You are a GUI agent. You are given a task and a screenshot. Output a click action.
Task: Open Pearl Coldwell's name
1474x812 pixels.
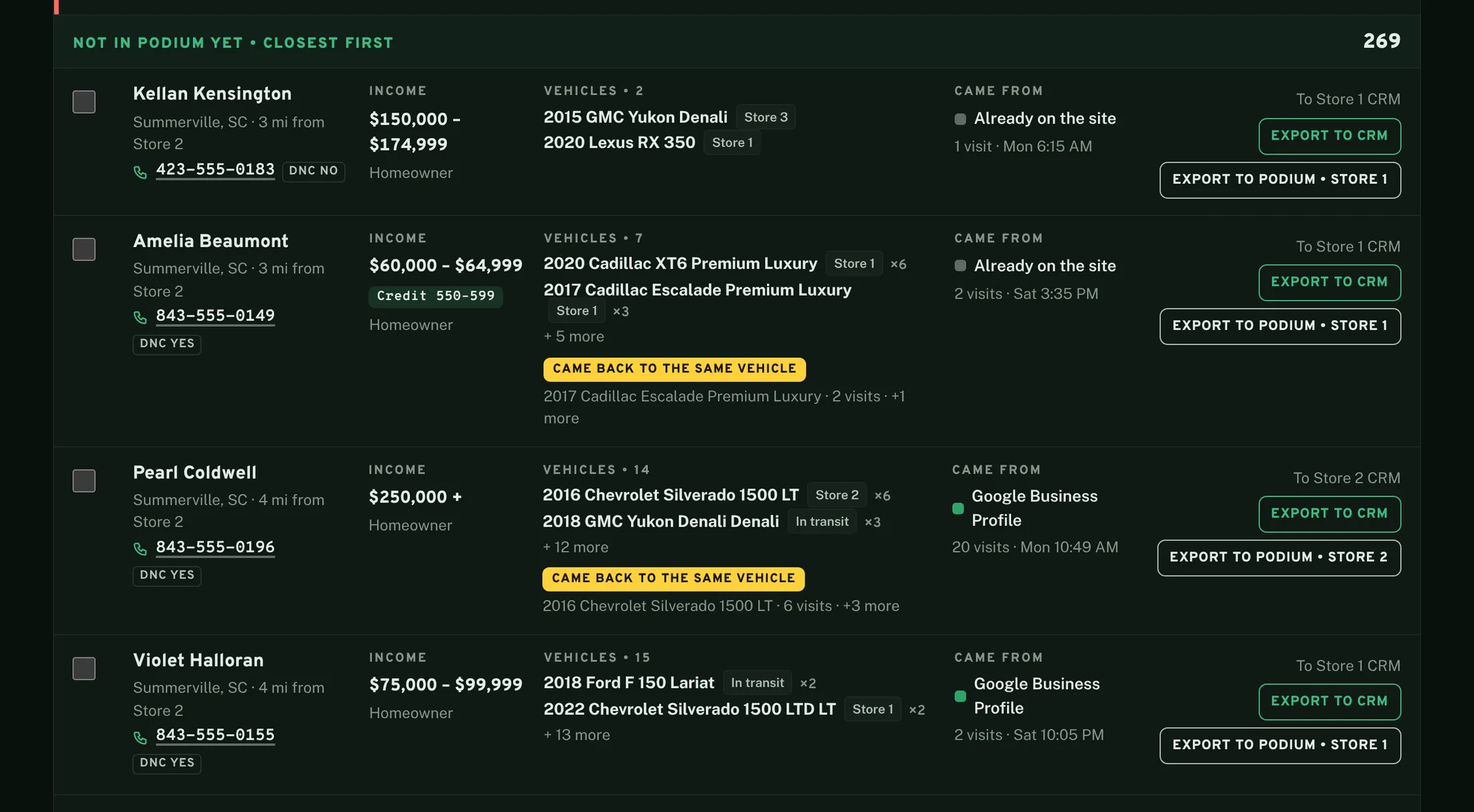pyautogui.click(x=194, y=472)
